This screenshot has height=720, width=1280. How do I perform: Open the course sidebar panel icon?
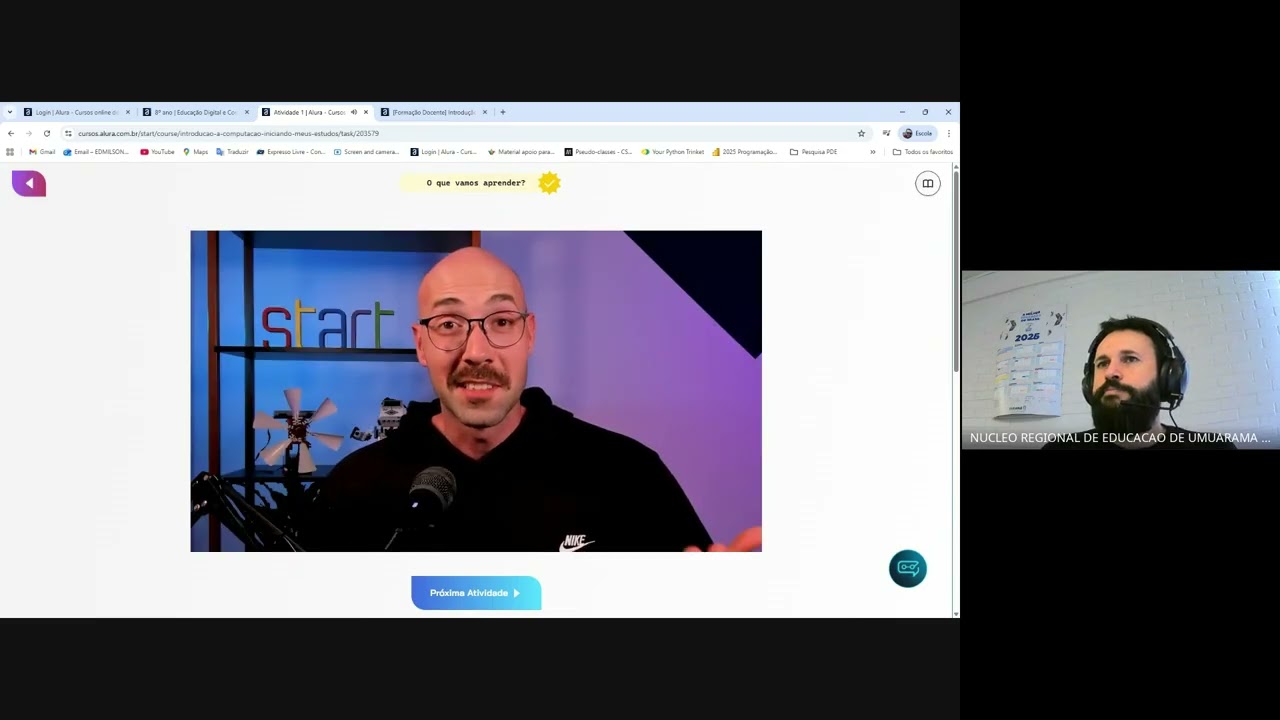coord(928,184)
